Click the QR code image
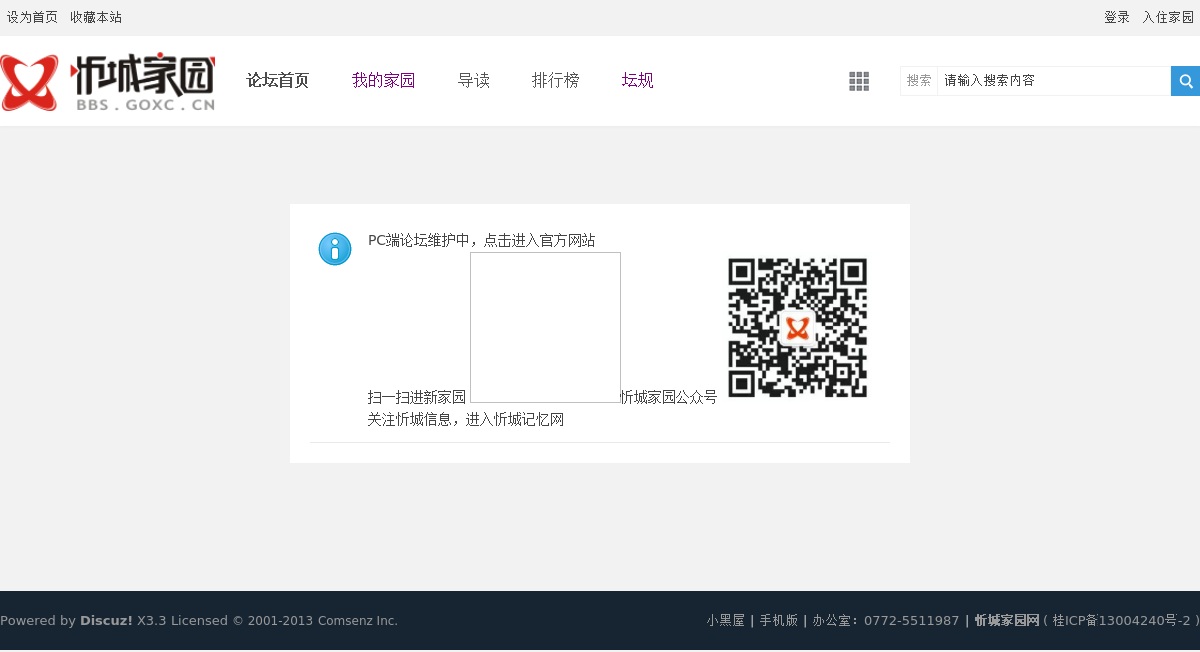This screenshot has height=652, width=1200. click(x=797, y=328)
